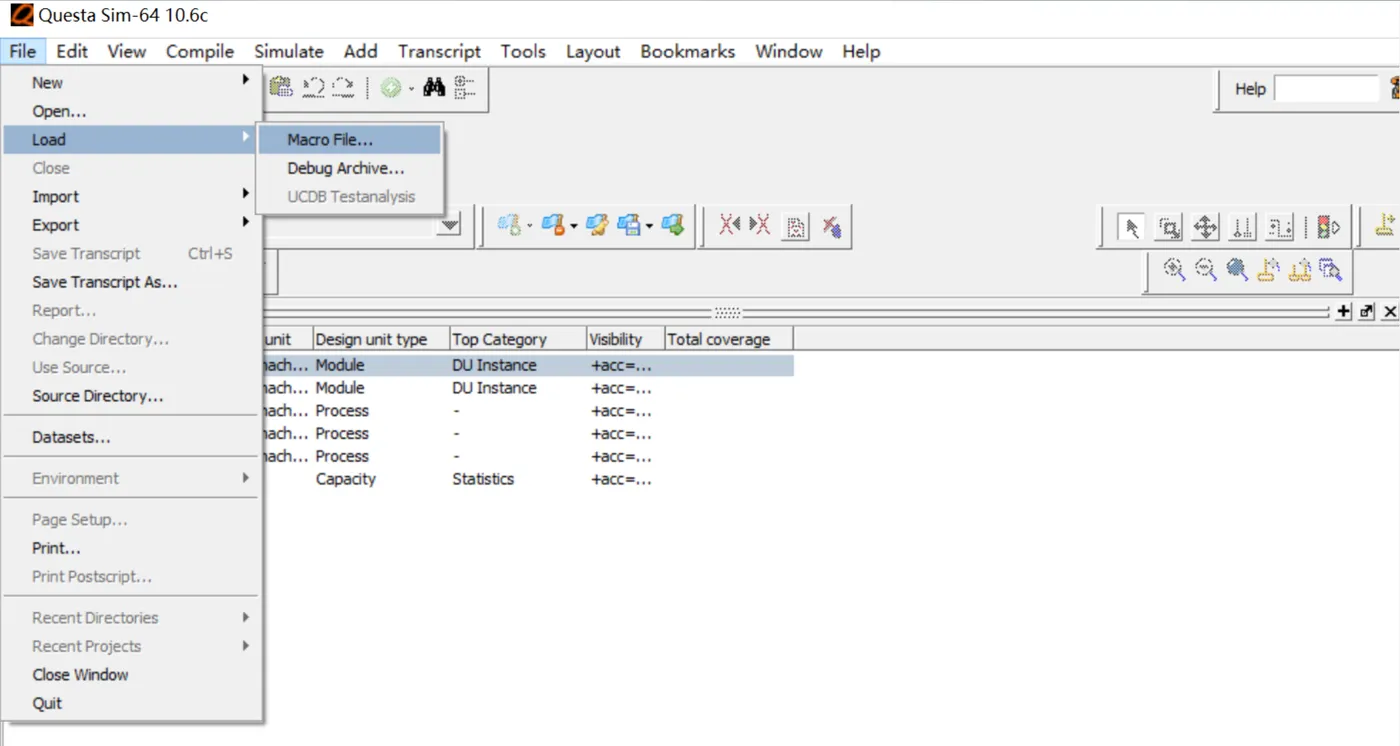Click the solid blue Zoom Full magnifier
Viewport: 1400px width, 746px height.
point(1237,269)
